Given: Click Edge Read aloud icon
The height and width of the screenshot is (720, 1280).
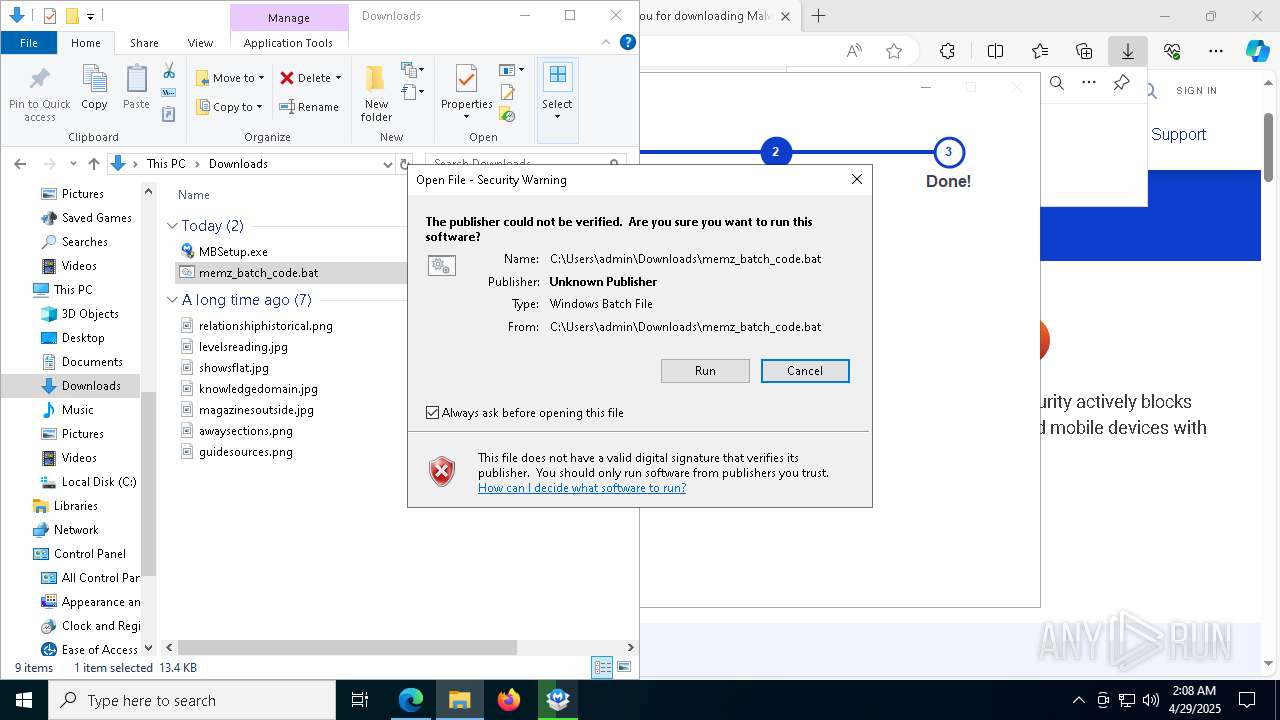Looking at the screenshot, I should (x=854, y=51).
